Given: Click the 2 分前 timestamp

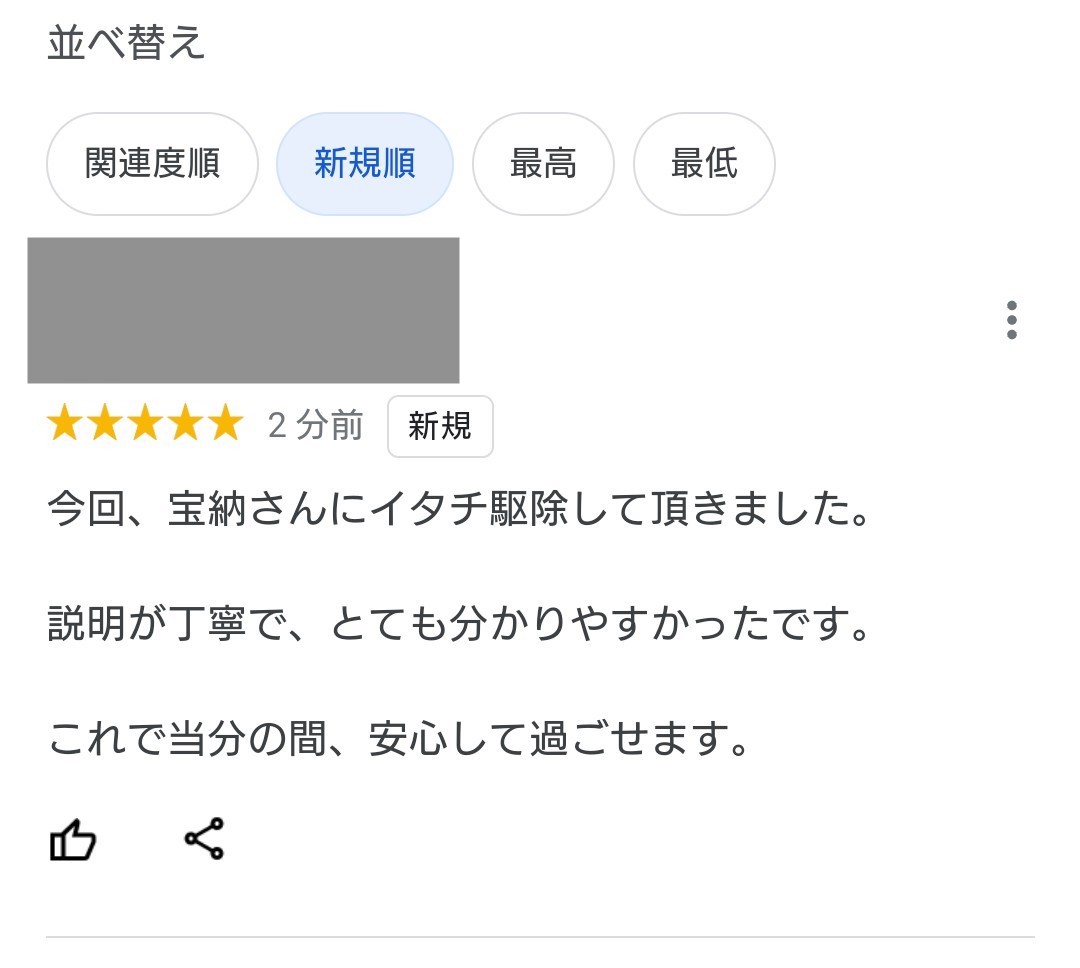Looking at the screenshot, I should 315,426.
